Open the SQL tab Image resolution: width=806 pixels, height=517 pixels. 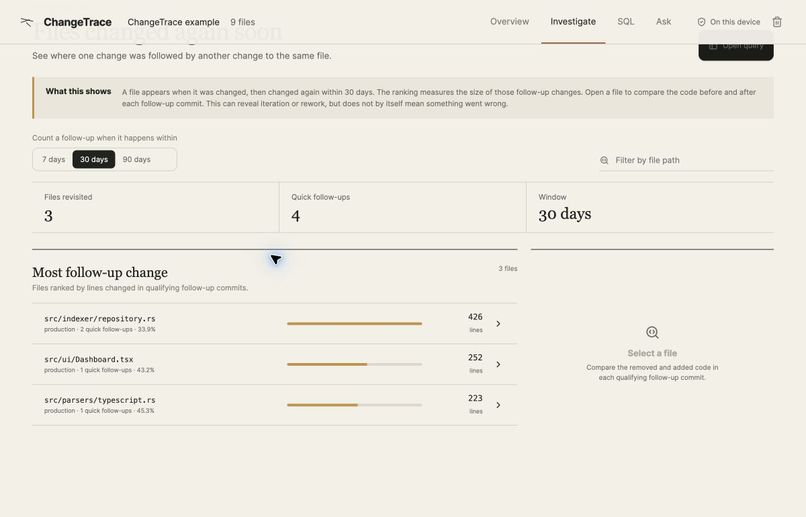pyautogui.click(x=626, y=22)
